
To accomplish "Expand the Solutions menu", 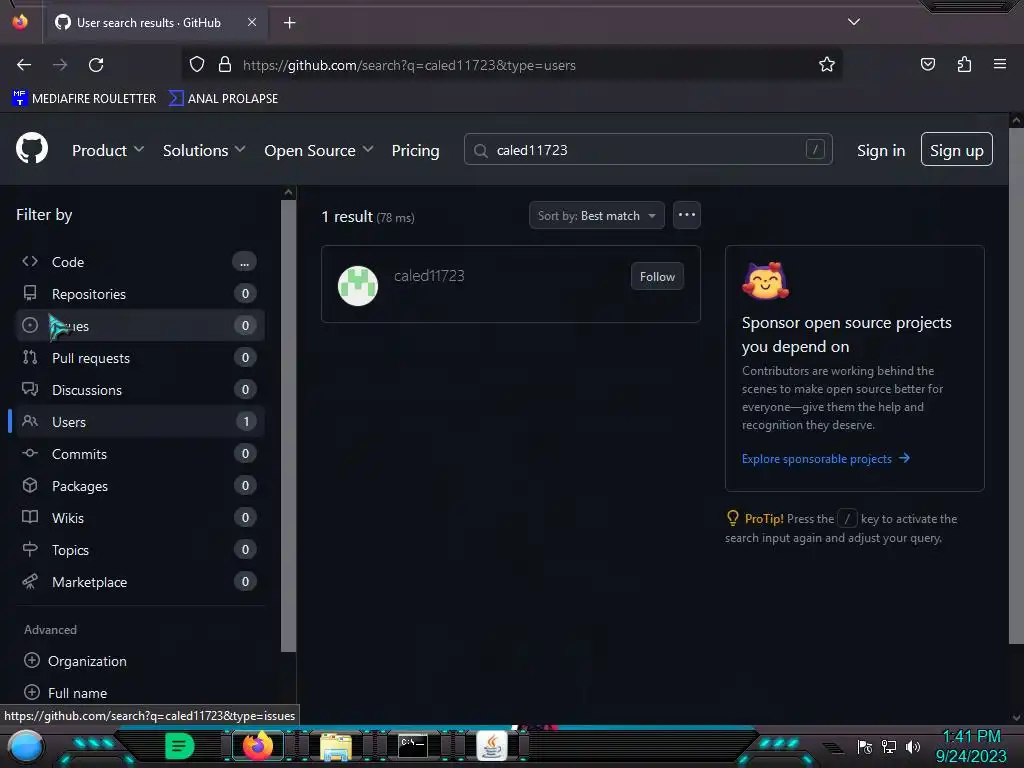I will (204, 150).
